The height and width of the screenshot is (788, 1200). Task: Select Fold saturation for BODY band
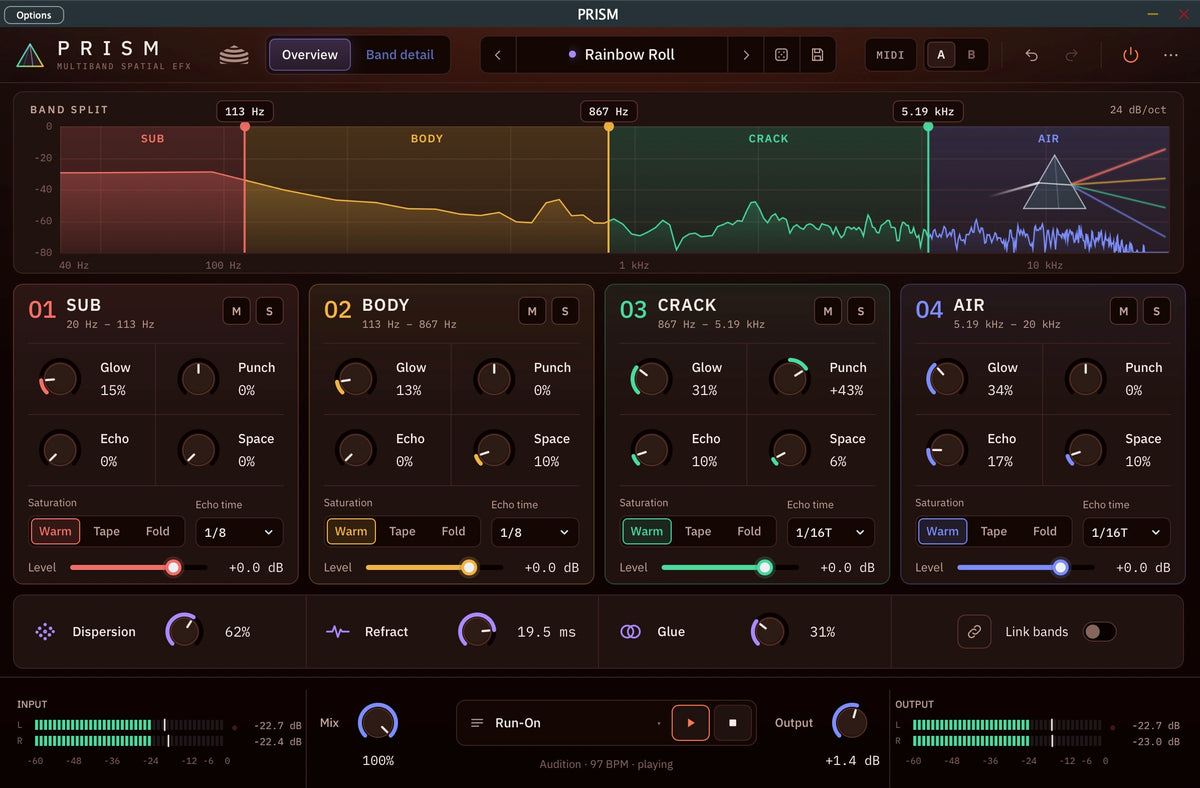453,531
